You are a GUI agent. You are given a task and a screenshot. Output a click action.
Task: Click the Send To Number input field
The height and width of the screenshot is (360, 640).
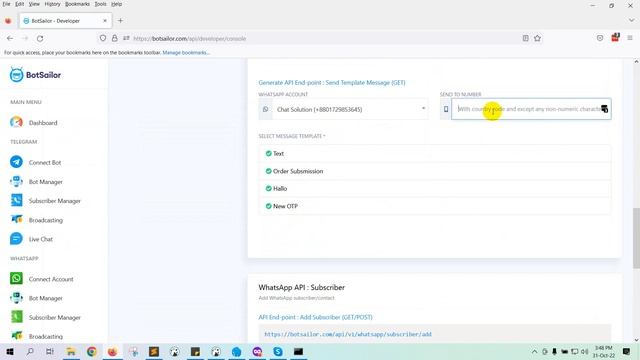531,109
